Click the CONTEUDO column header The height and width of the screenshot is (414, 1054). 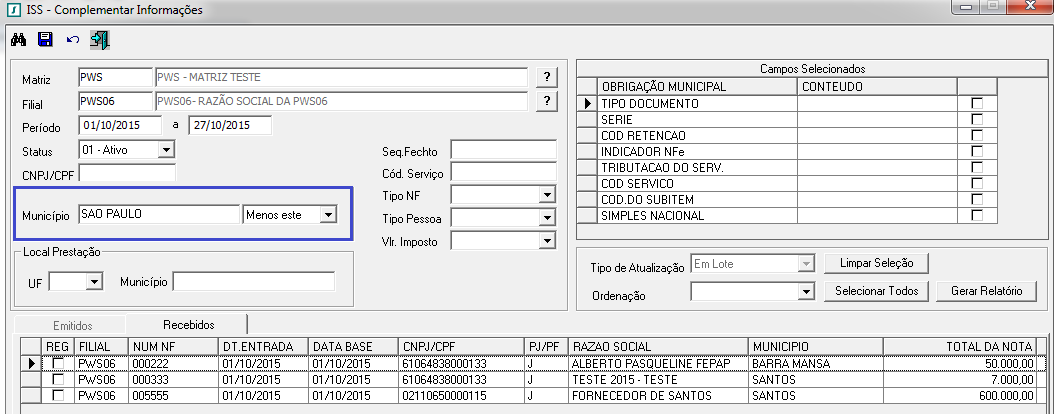click(877, 87)
